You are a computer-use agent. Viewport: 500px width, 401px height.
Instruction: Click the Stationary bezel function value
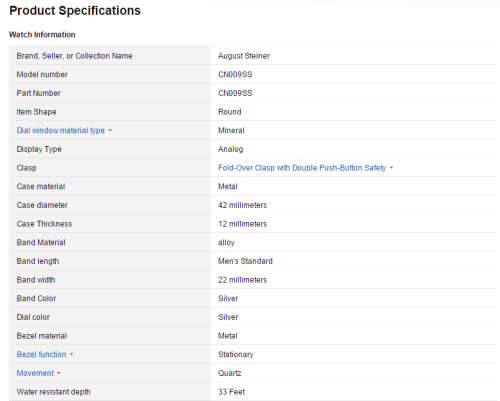pyautogui.click(x=236, y=354)
